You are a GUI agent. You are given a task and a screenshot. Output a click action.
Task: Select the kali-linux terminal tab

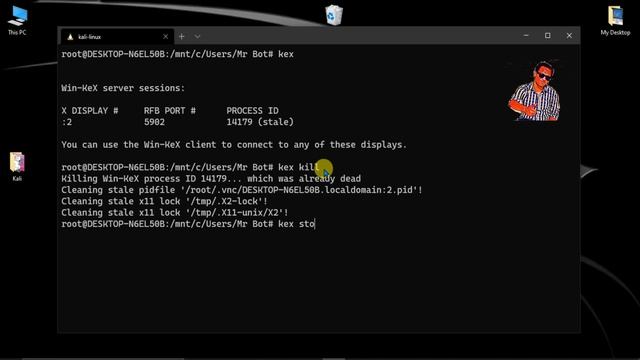[x=117, y=37]
